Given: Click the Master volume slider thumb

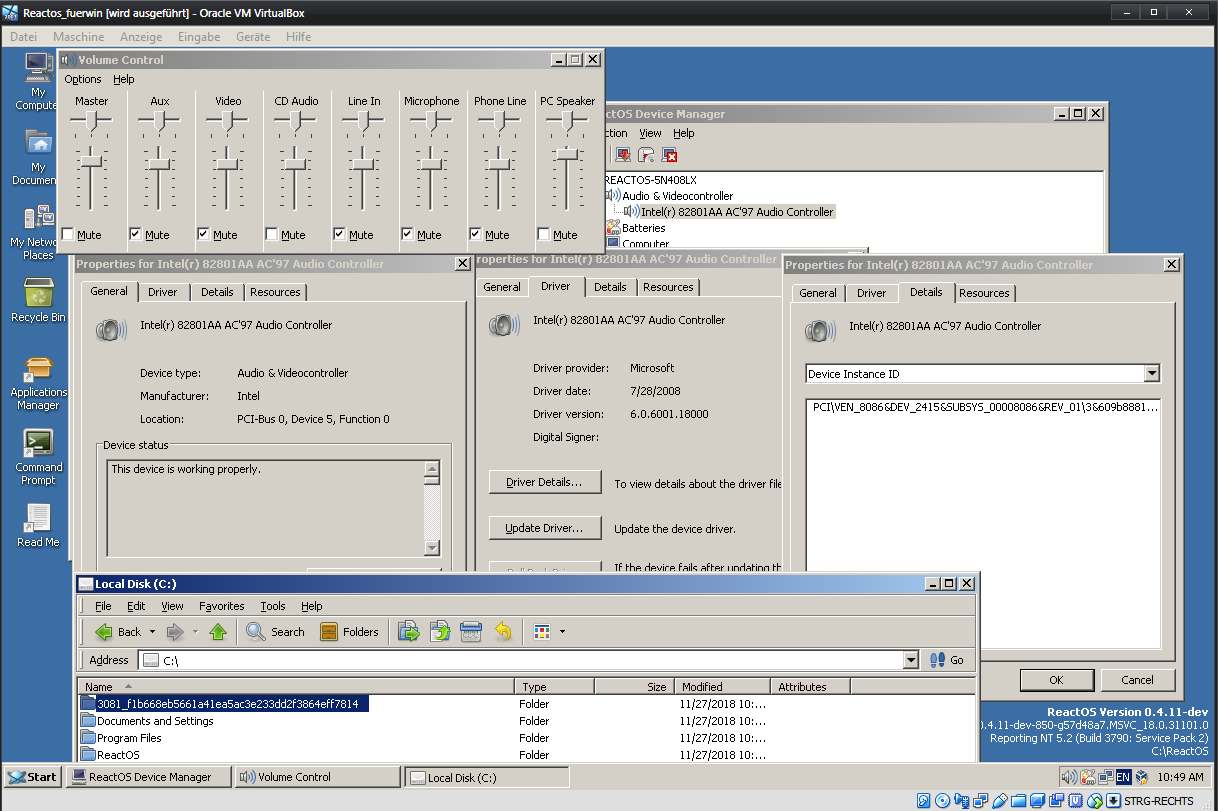Looking at the screenshot, I should [92, 160].
